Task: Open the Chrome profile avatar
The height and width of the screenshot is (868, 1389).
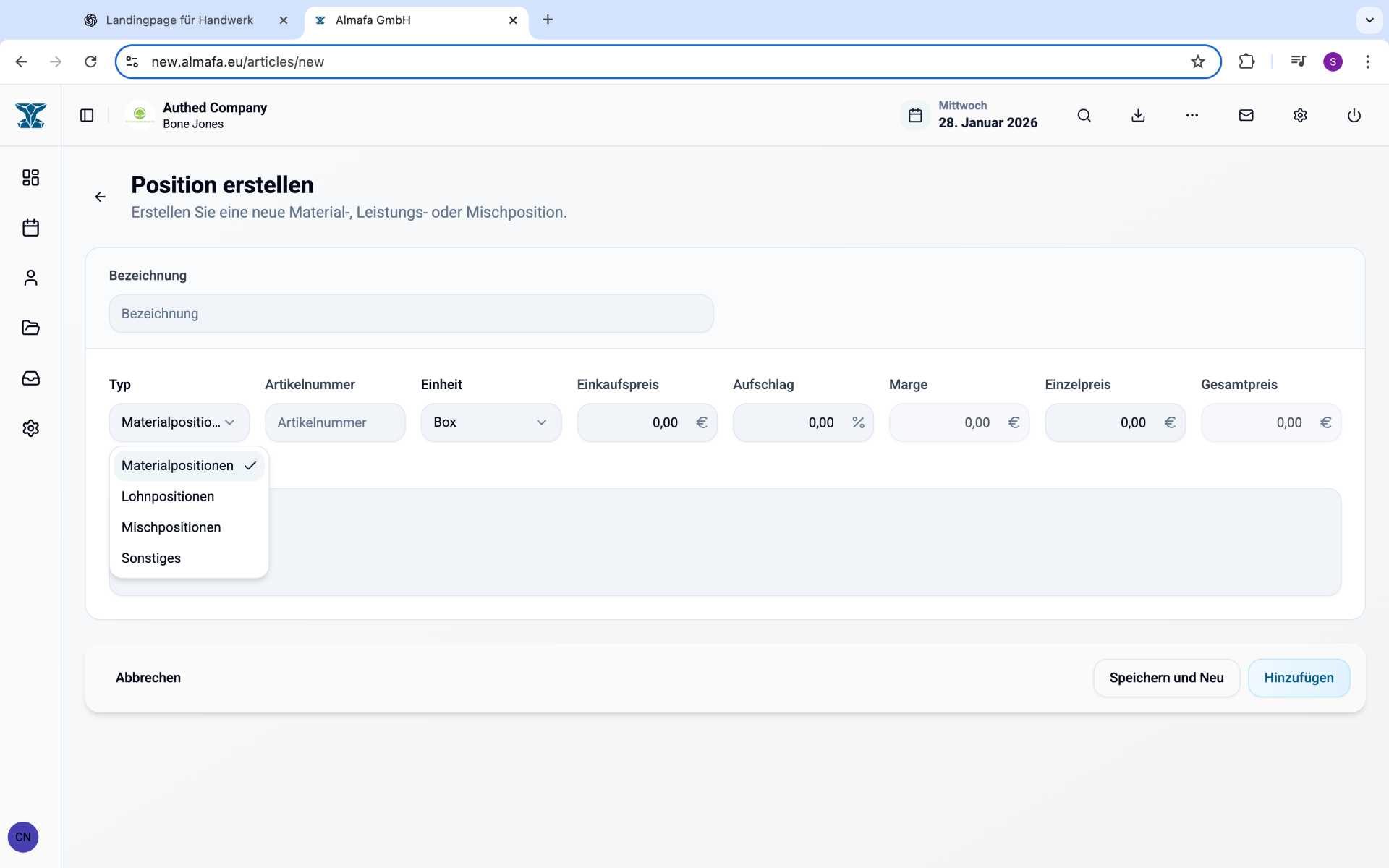Action: (1333, 61)
